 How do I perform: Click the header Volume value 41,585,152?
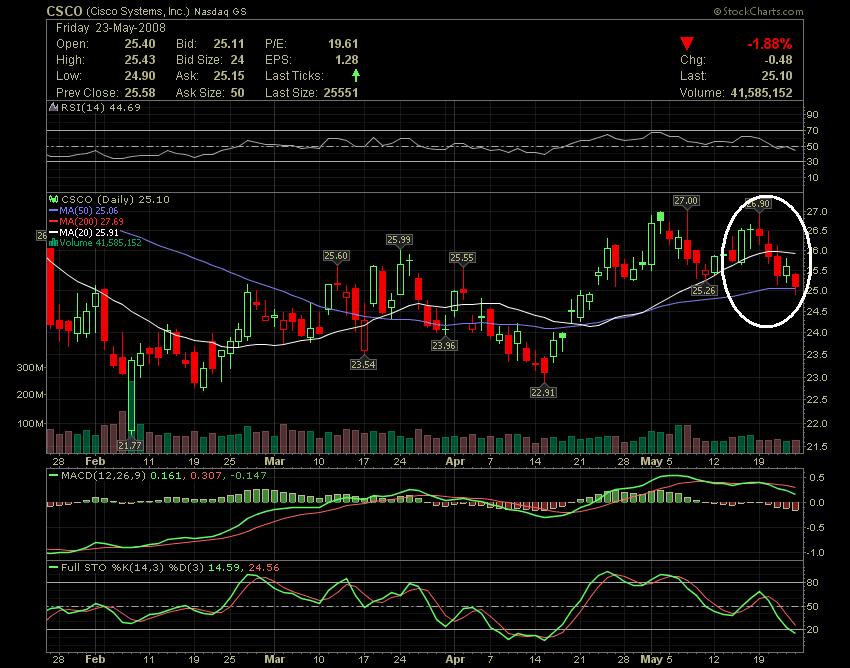(x=762, y=93)
